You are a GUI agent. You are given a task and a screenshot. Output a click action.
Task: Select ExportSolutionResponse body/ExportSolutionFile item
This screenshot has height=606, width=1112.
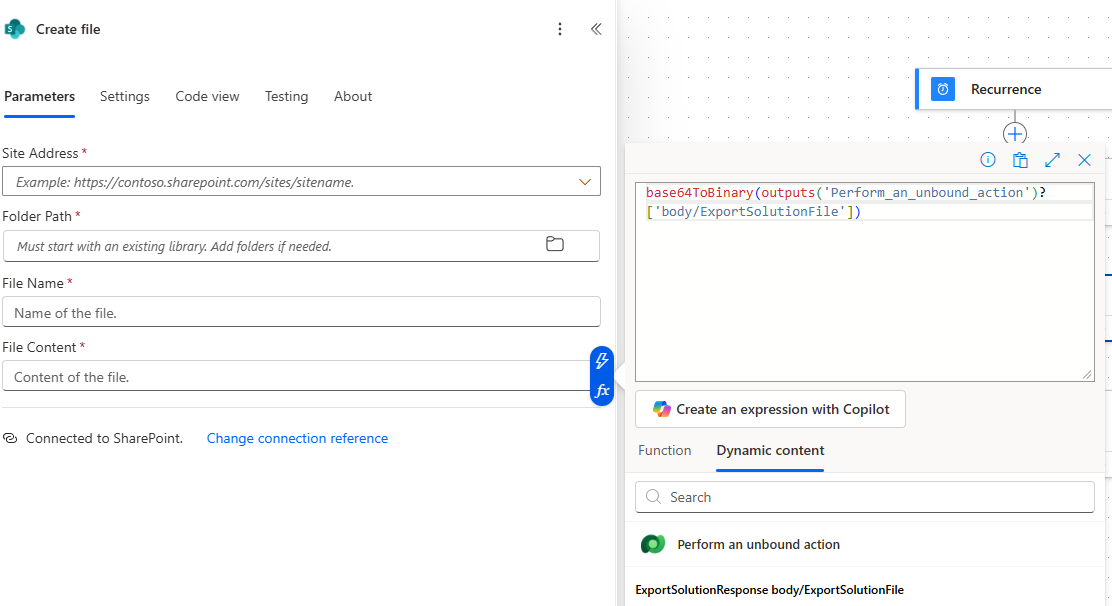pyautogui.click(x=769, y=590)
